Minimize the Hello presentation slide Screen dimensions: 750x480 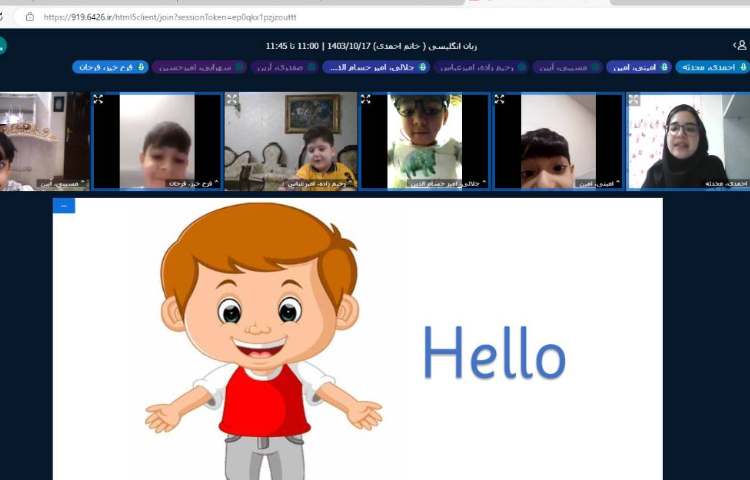(x=64, y=206)
